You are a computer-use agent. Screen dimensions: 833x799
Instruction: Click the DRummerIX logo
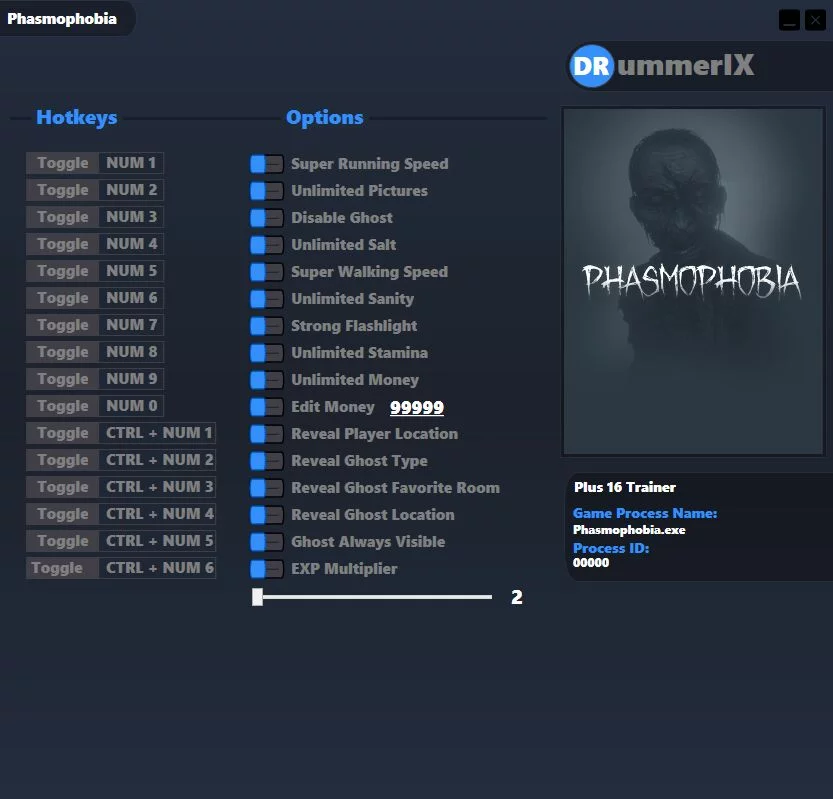pyautogui.click(x=663, y=67)
